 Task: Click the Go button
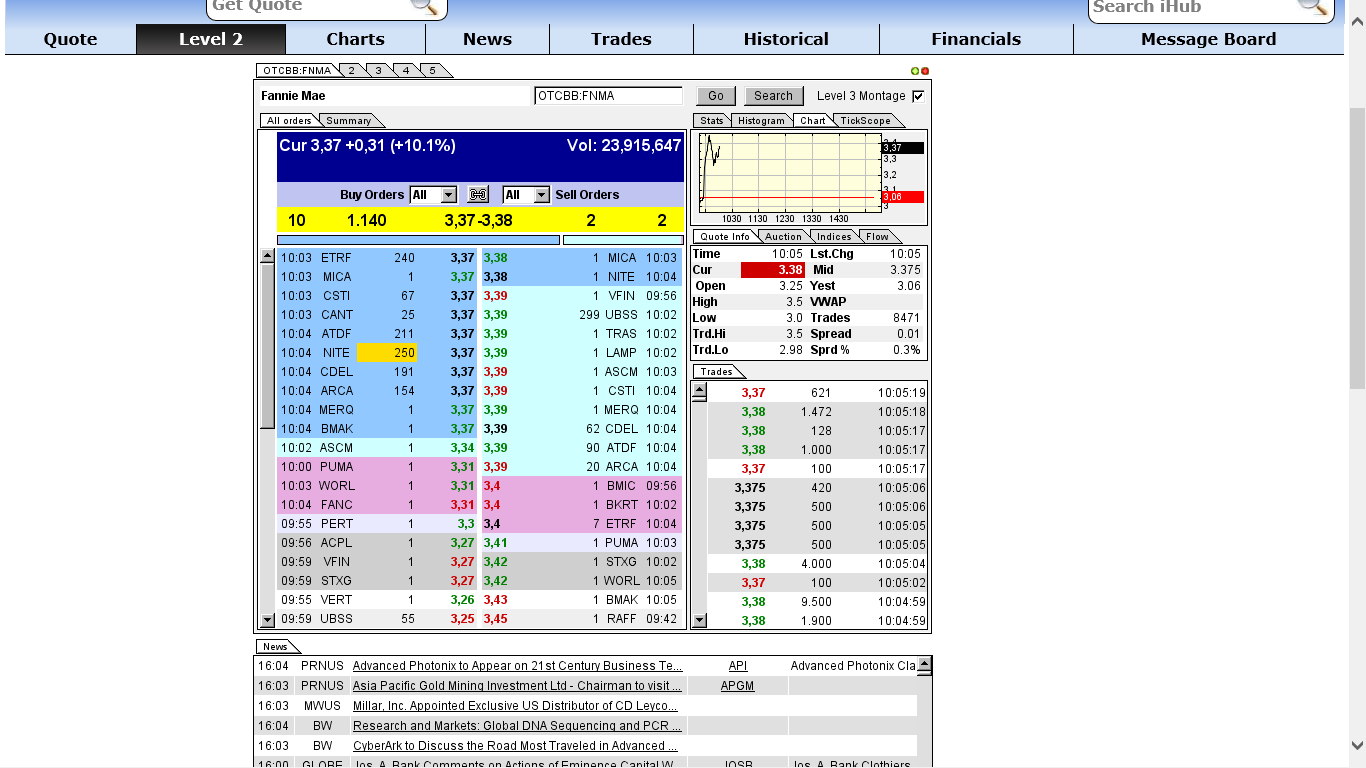pos(716,96)
